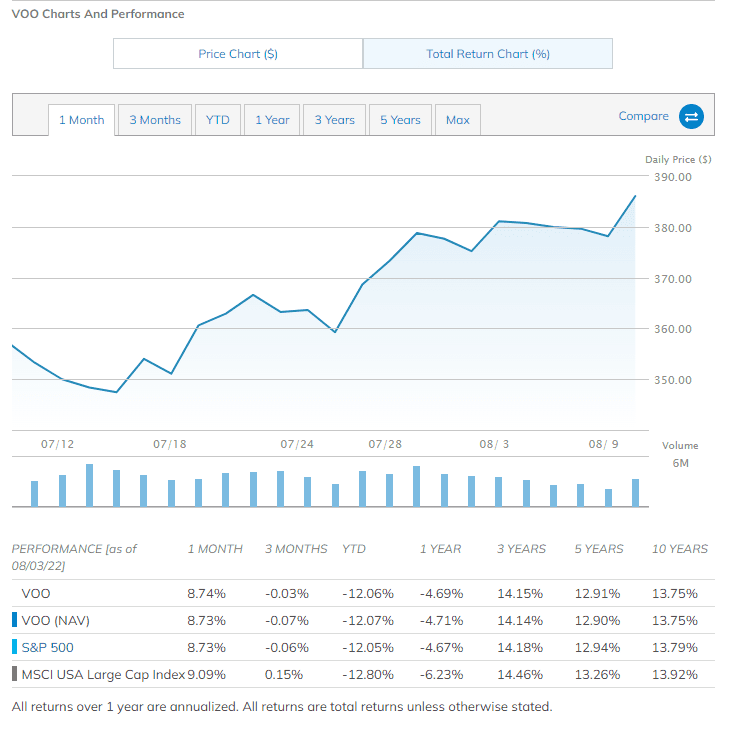Click the price line peak at chart's end

coord(635,196)
